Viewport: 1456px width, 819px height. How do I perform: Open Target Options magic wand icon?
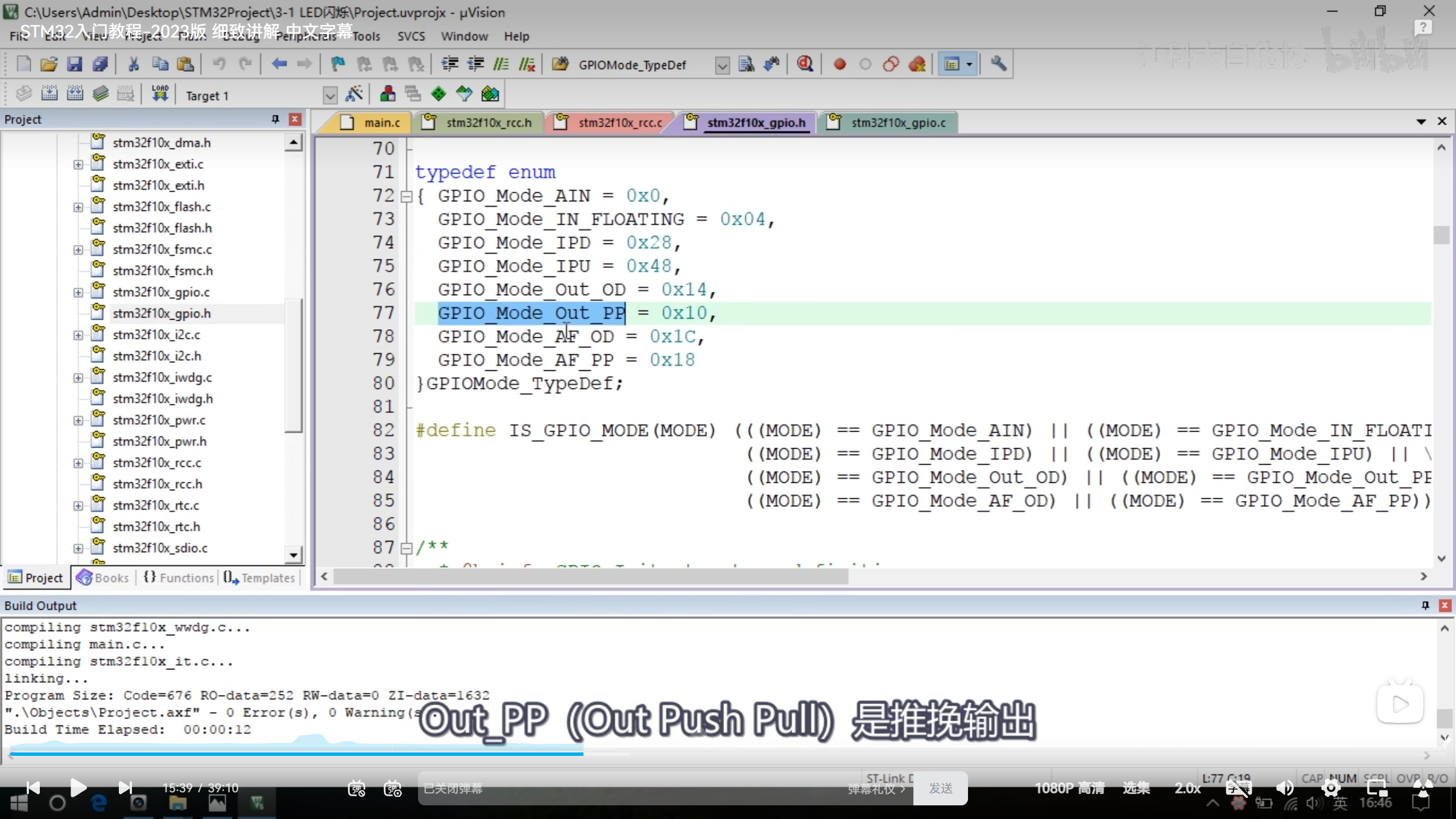coord(354,94)
